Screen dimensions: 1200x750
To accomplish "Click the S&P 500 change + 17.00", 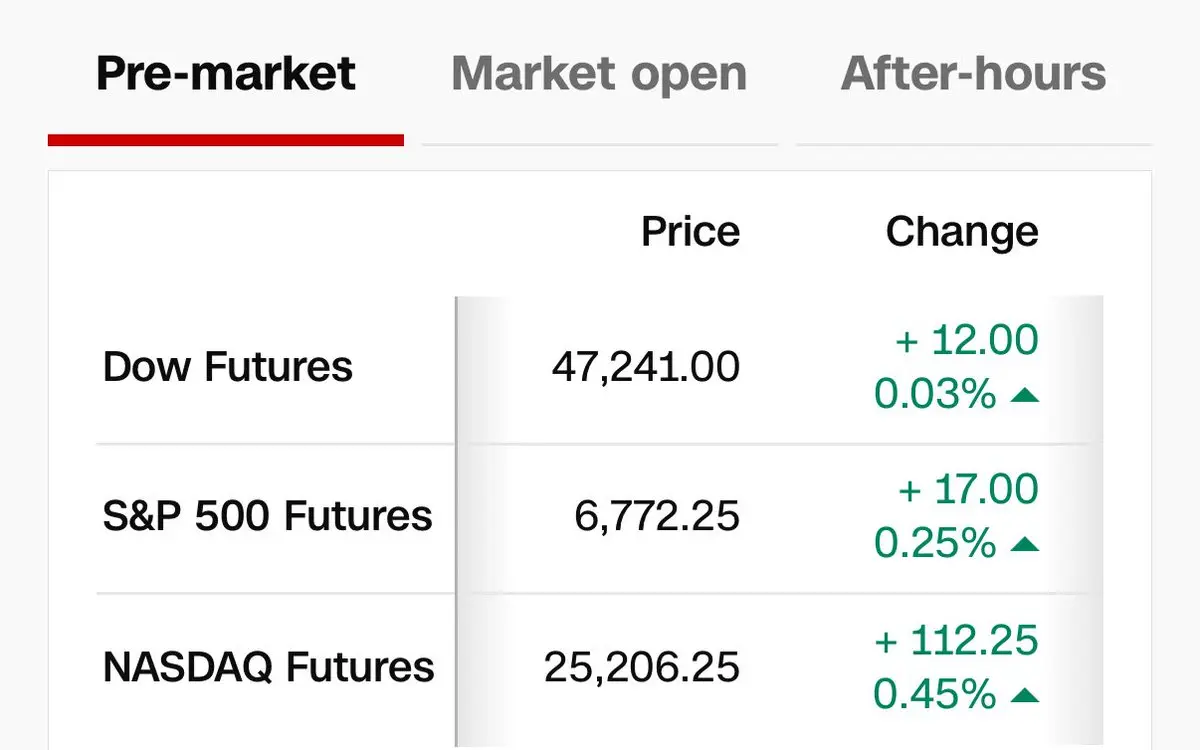I will (967, 491).
